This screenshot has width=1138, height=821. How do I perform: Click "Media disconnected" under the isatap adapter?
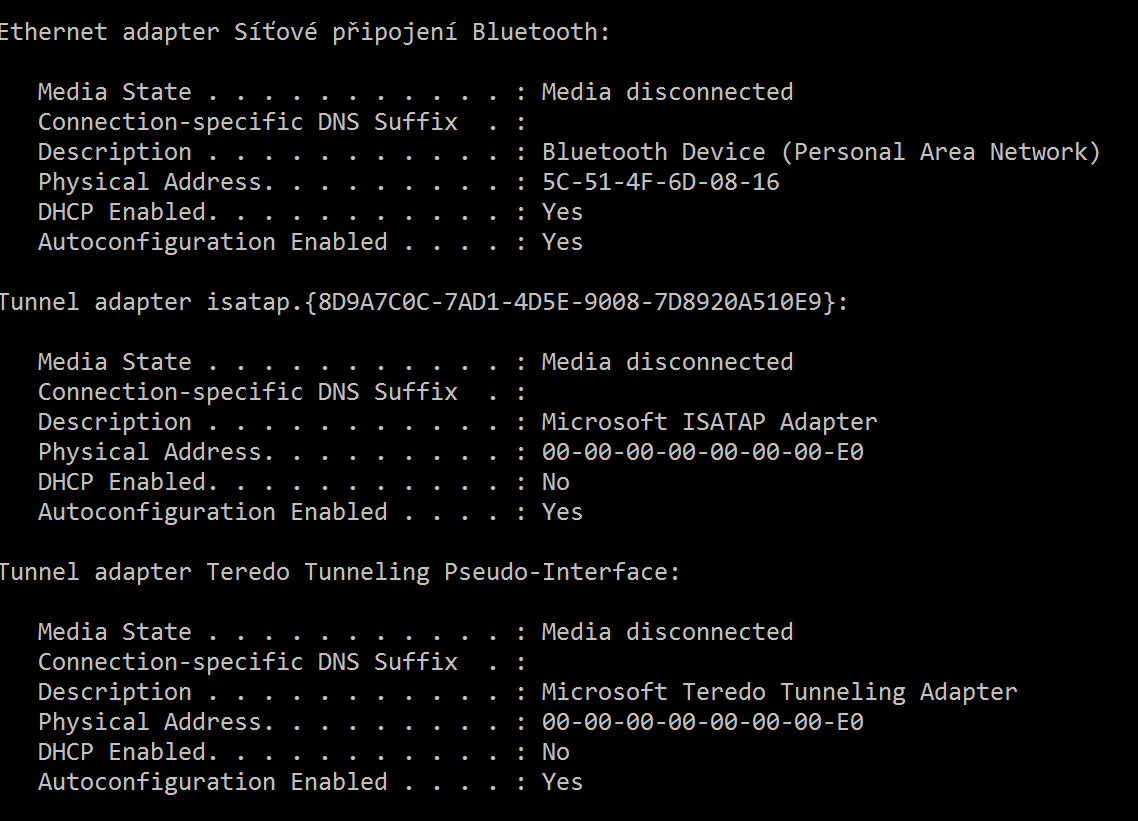(x=667, y=362)
